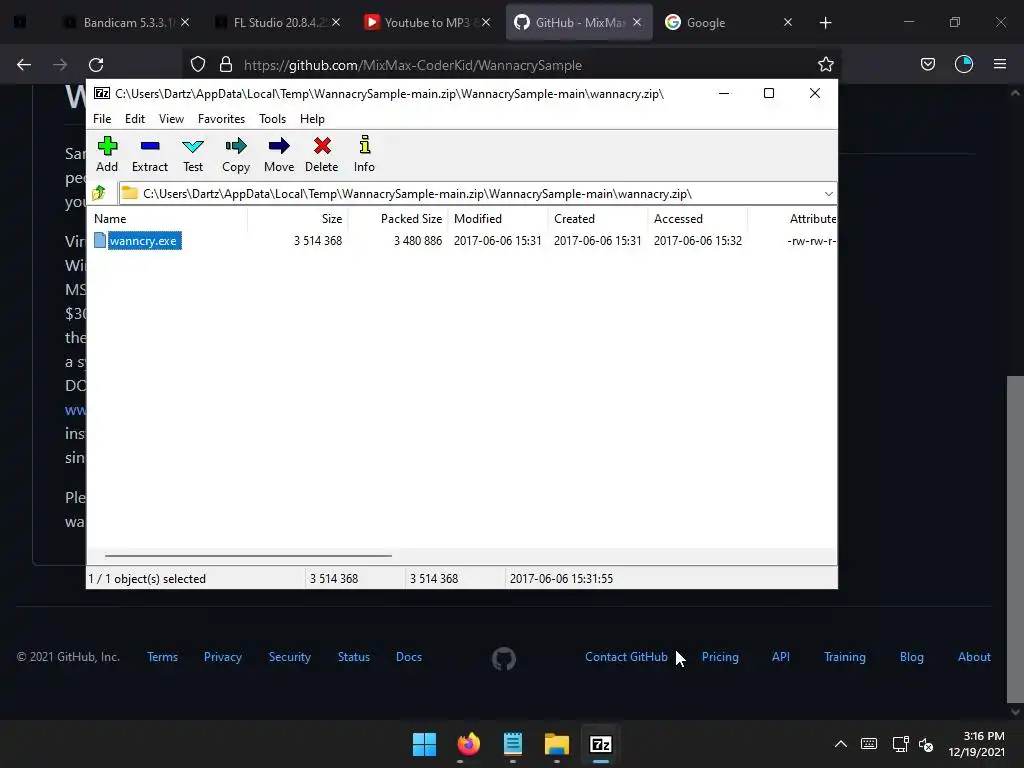This screenshot has width=1024, height=768.
Task: Go back in Firefox
Action: pyautogui.click(x=24, y=65)
